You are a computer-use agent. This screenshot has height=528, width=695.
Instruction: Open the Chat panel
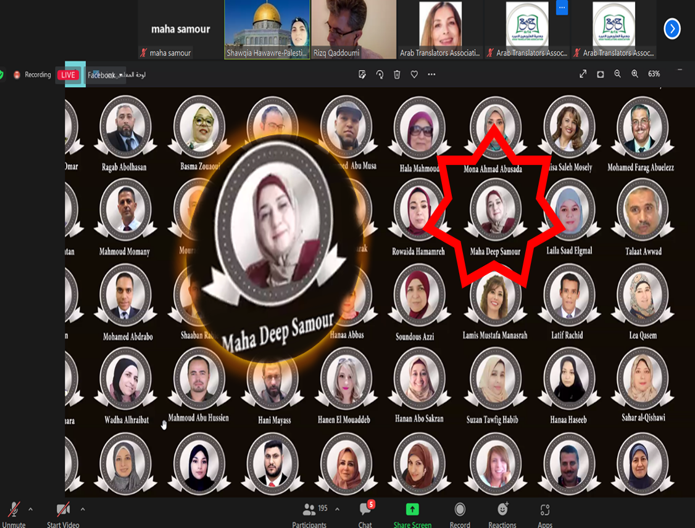(365, 511)
